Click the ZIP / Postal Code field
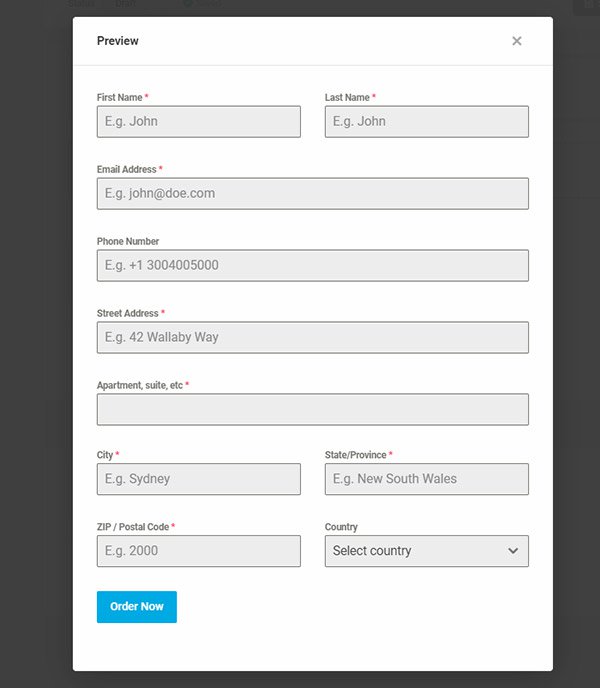Image resolution: width=600 pixels, height=688 pixels. [x=198, y=551]
